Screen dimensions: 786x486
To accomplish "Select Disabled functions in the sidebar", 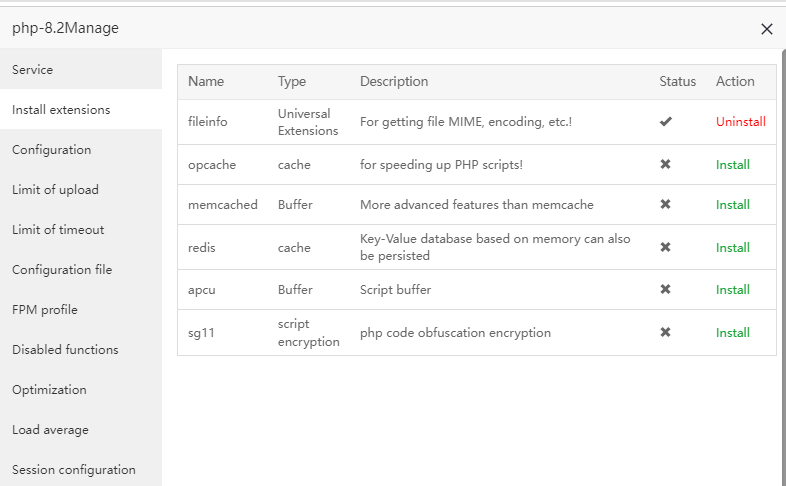I will tap(65, 350).
